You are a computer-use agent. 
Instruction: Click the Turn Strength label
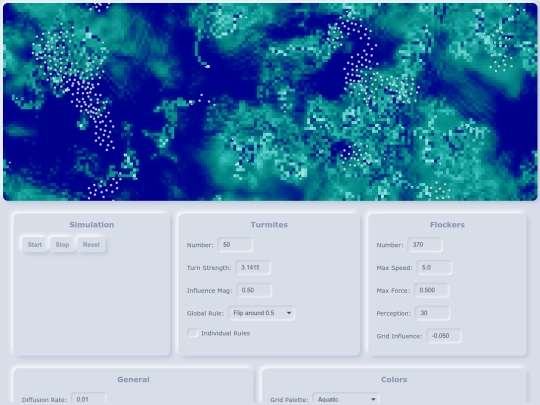point(209,268)
